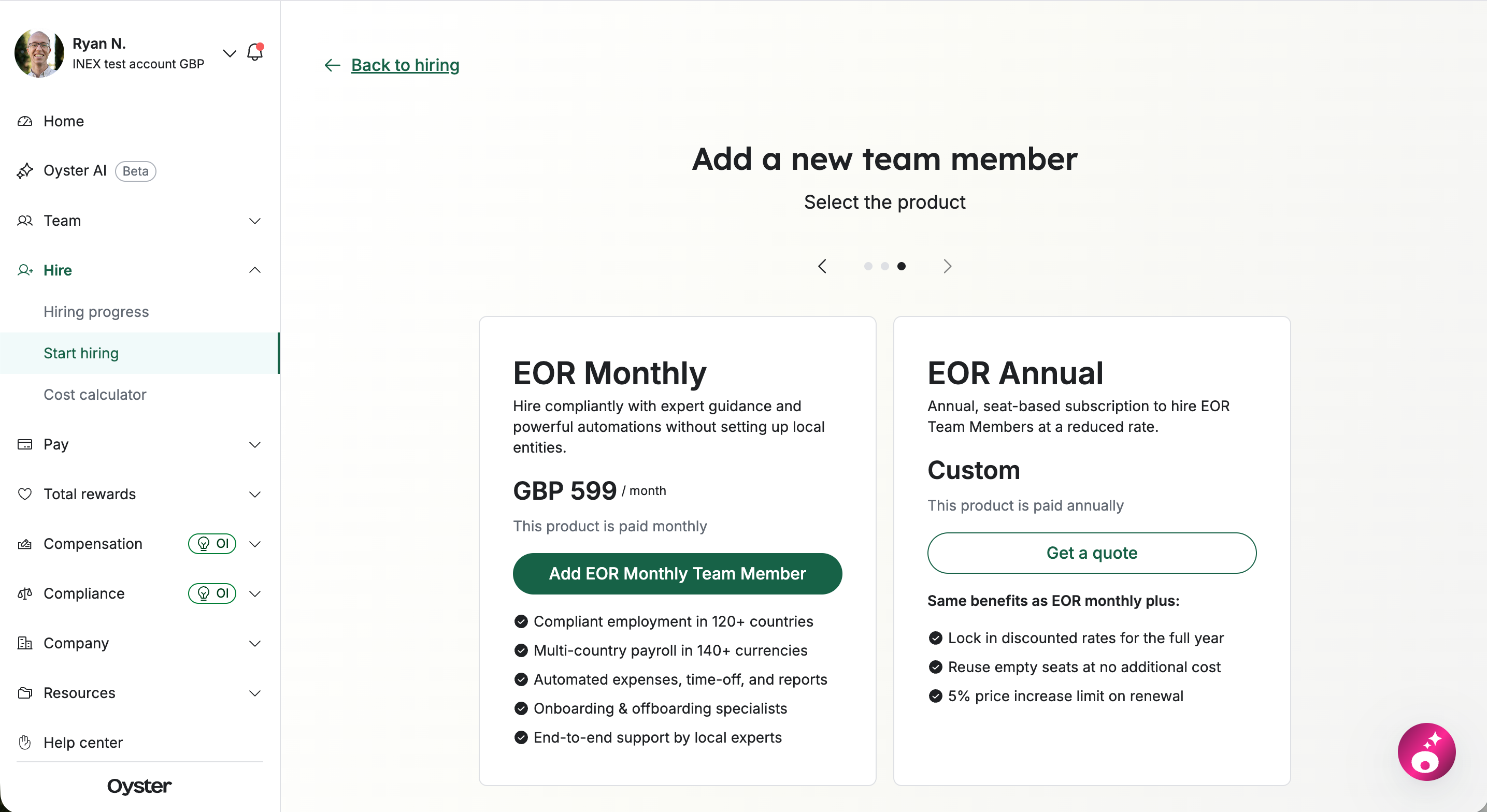This screenshot has width=1487, height=812.
Task: Select the first carousel dot
Action: click(x=868, y=266)
